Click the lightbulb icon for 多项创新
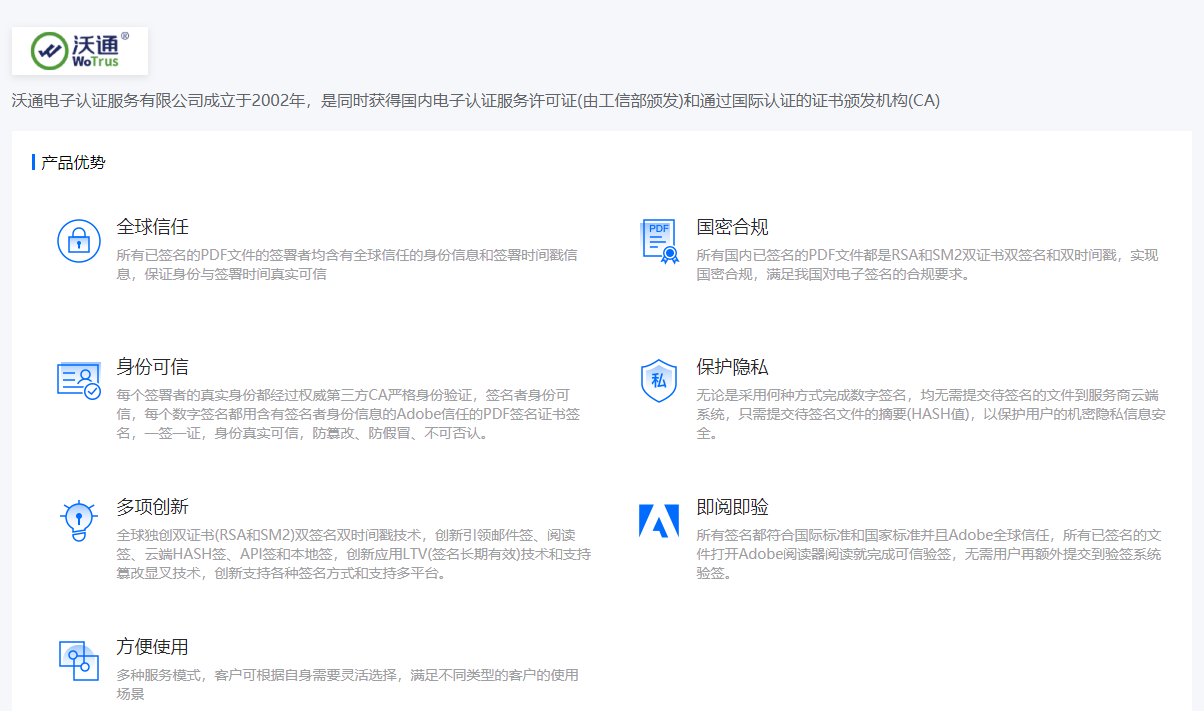Screen dimensions: 1204x712 coord(79,520)
